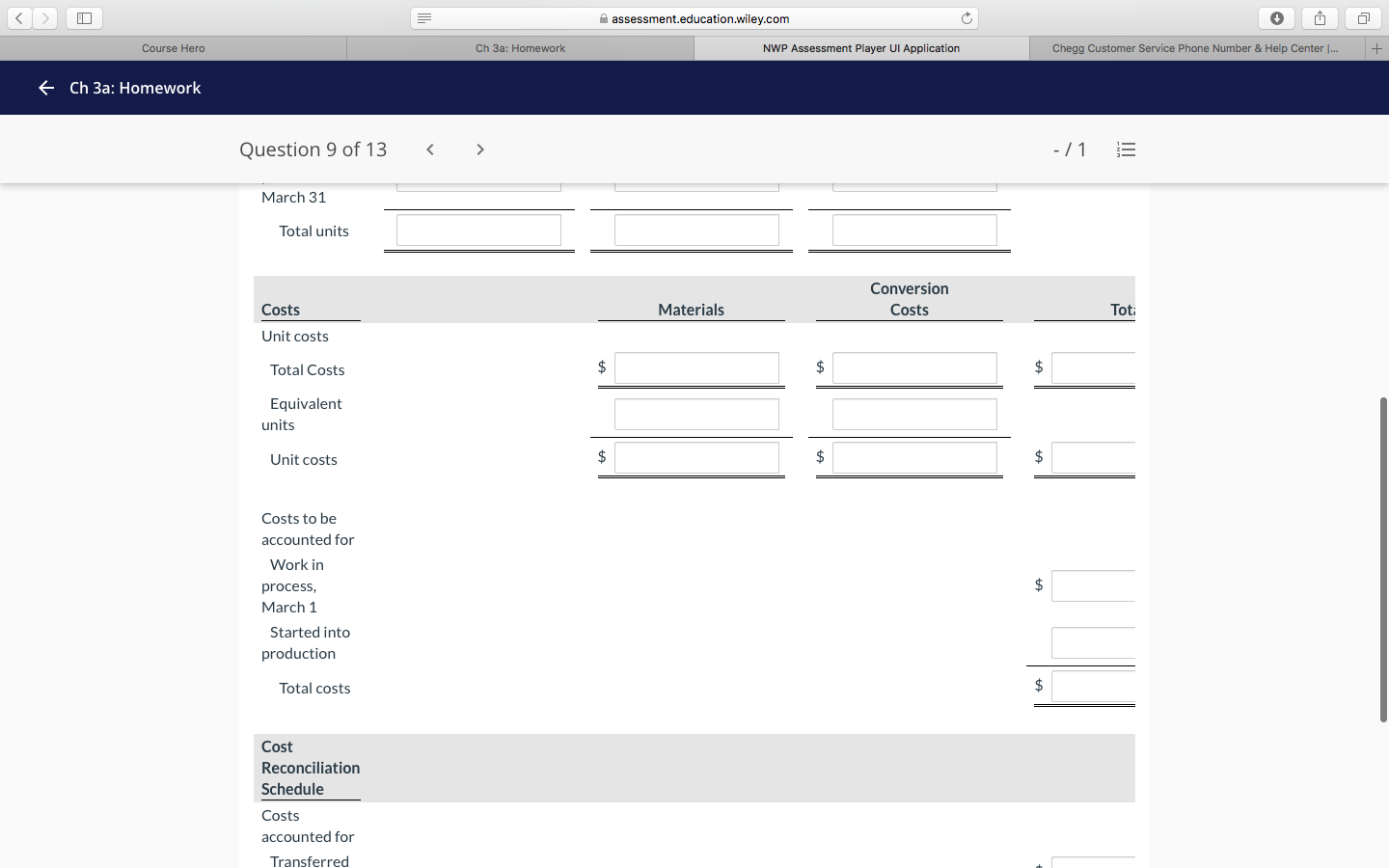Click the - / 1 score text
The image size is (1389, 868).
pos(1070,149)
